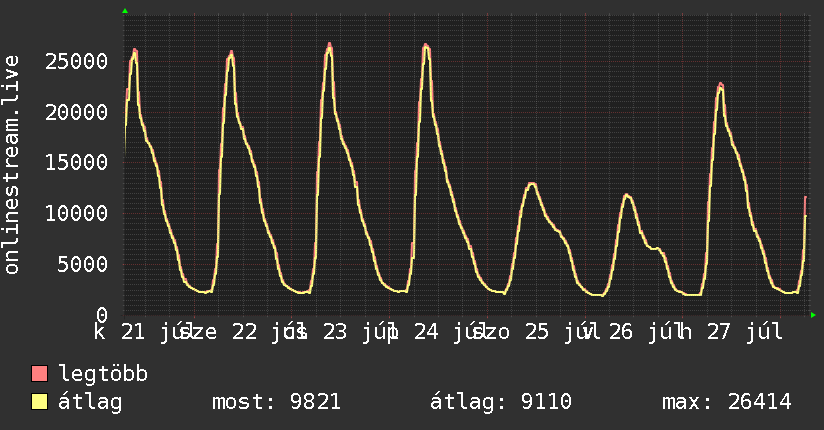Click the 27 júl date label

745,332
